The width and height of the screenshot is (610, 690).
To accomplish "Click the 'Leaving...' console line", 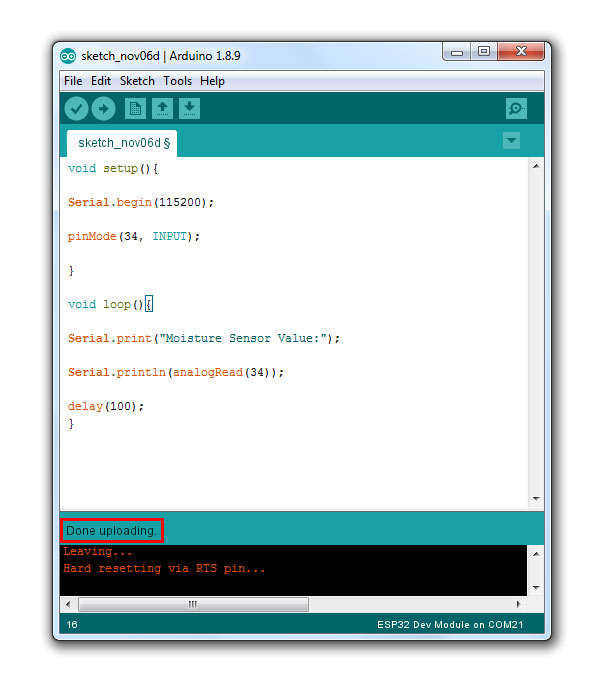I will [98, 551].
